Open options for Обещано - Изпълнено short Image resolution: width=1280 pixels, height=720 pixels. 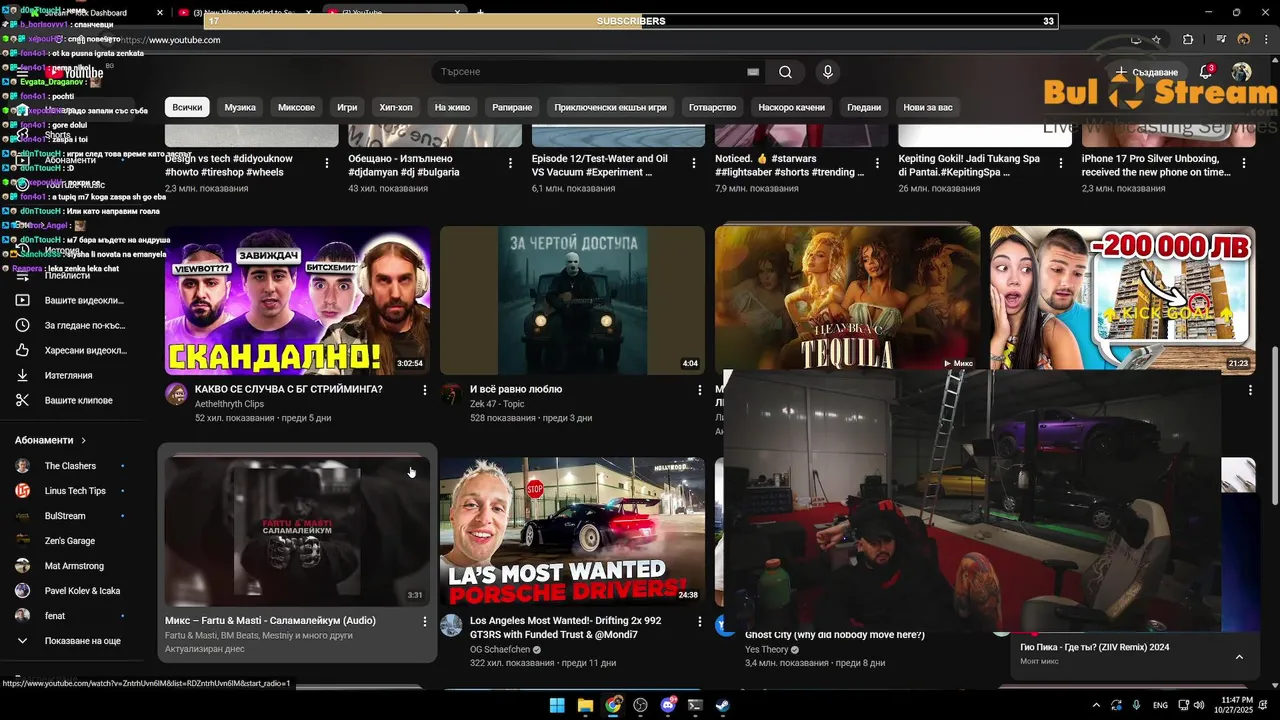click(510, 163)
